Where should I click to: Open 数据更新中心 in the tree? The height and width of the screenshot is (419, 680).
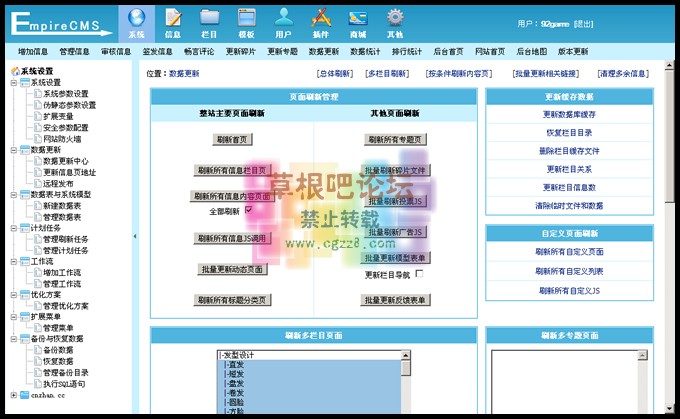point(66,161)
